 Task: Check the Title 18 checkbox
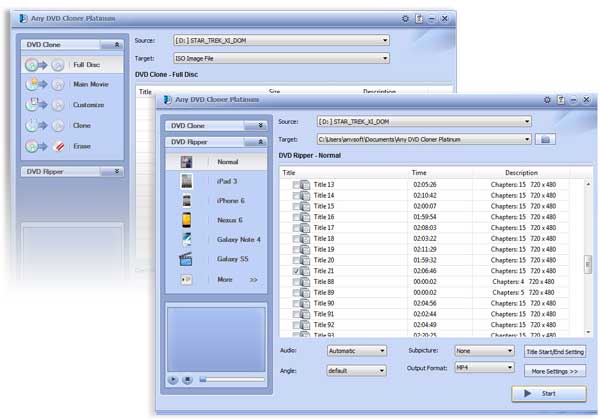[x=296, y=239]
